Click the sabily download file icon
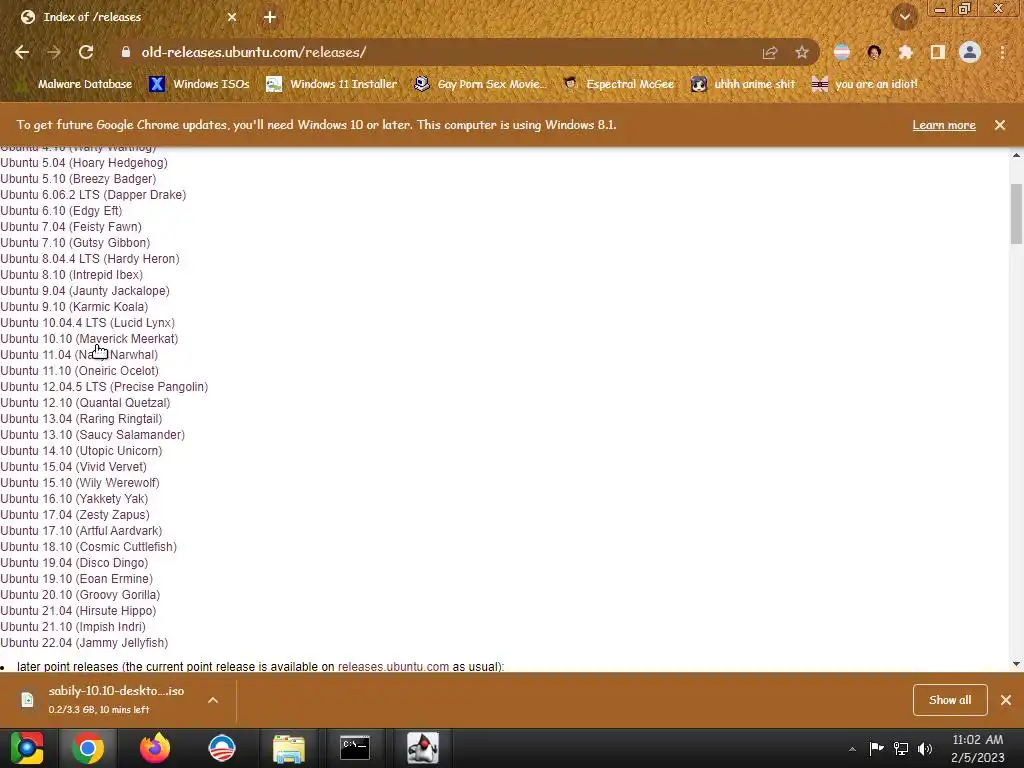1024x768 pixels. coord(27,699)
